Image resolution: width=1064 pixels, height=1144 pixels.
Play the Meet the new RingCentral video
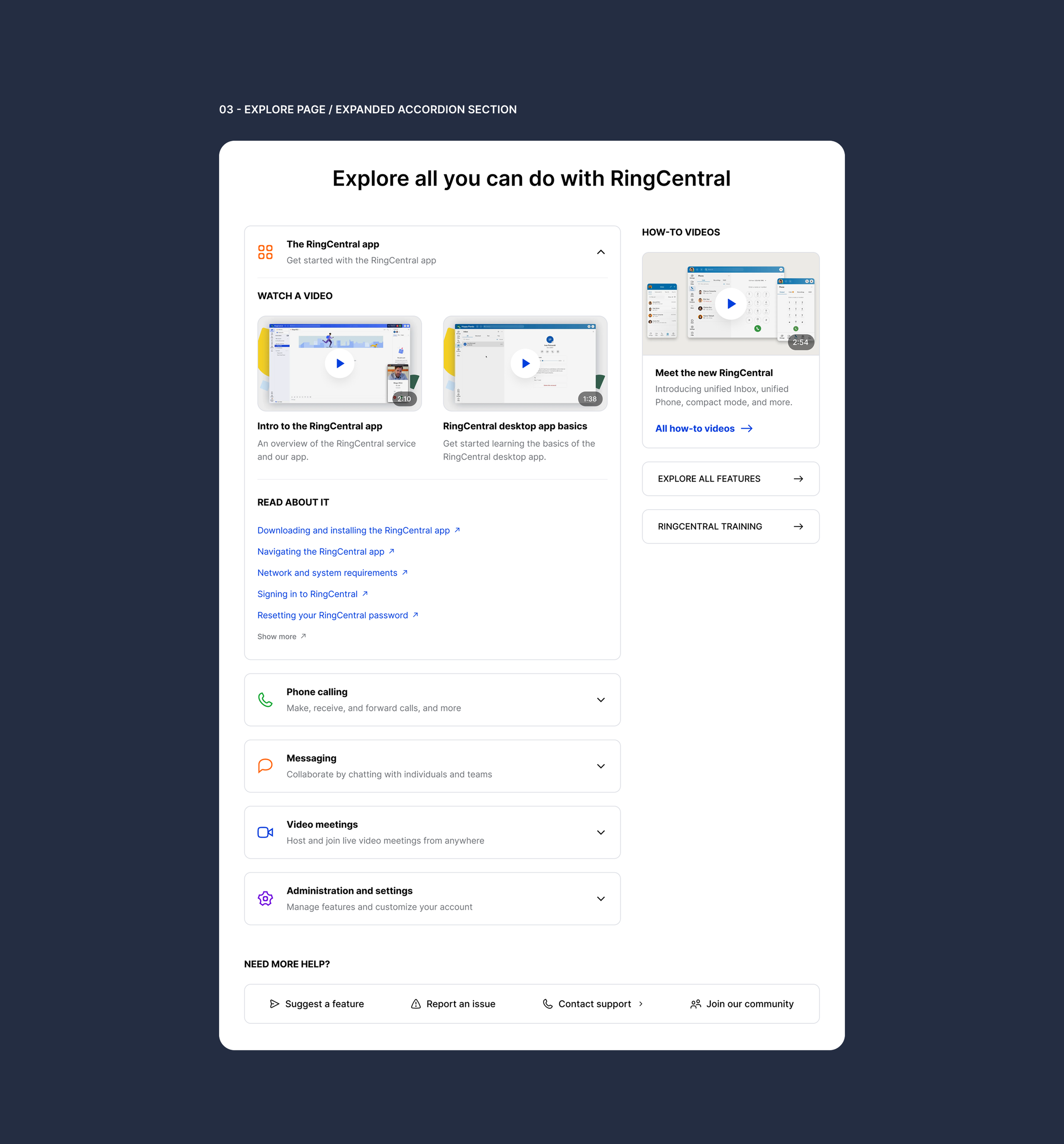[x=731, y=304]
